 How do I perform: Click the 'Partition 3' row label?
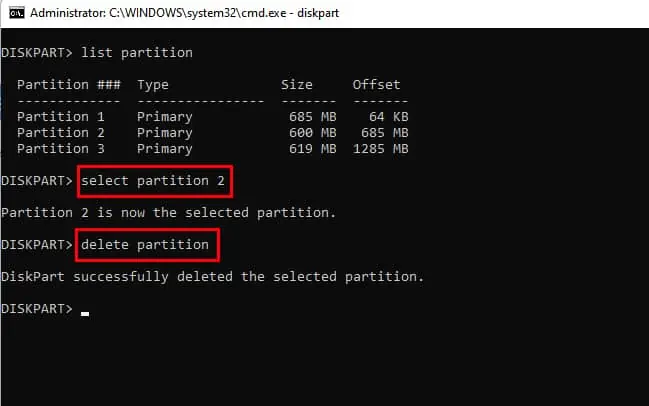pos(61,149)
